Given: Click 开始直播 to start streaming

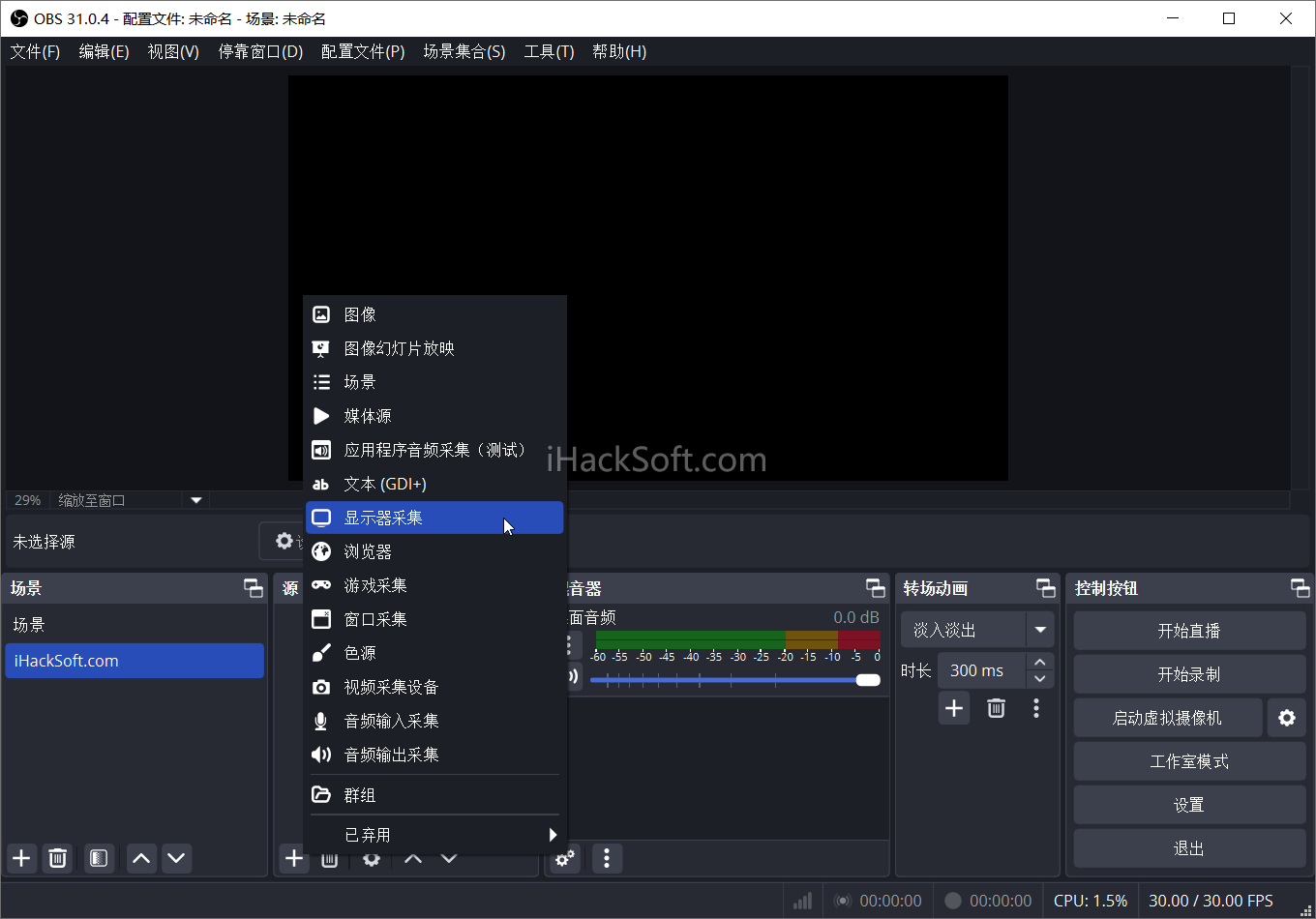Looking at the screenshot, I should coord(1189,631).
